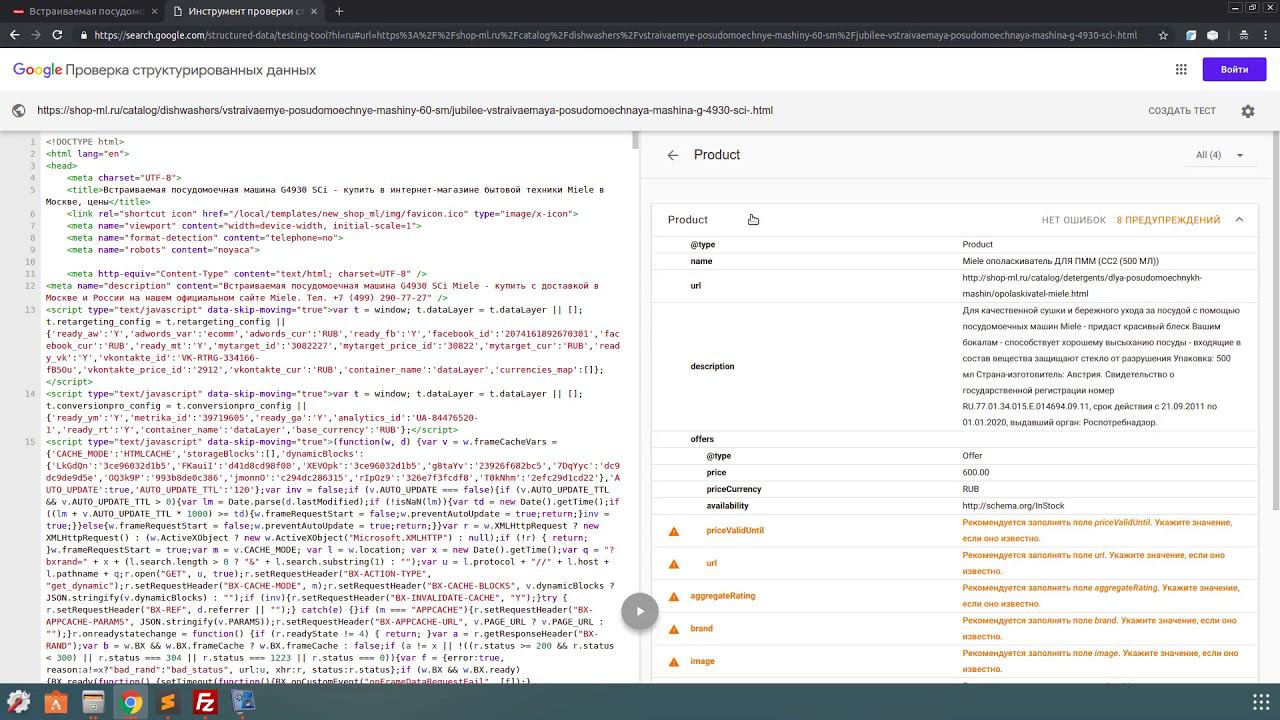Screen dimensions: 1280x720
Task: Open the file manager from the taskbar
Action: coord(93,702)
